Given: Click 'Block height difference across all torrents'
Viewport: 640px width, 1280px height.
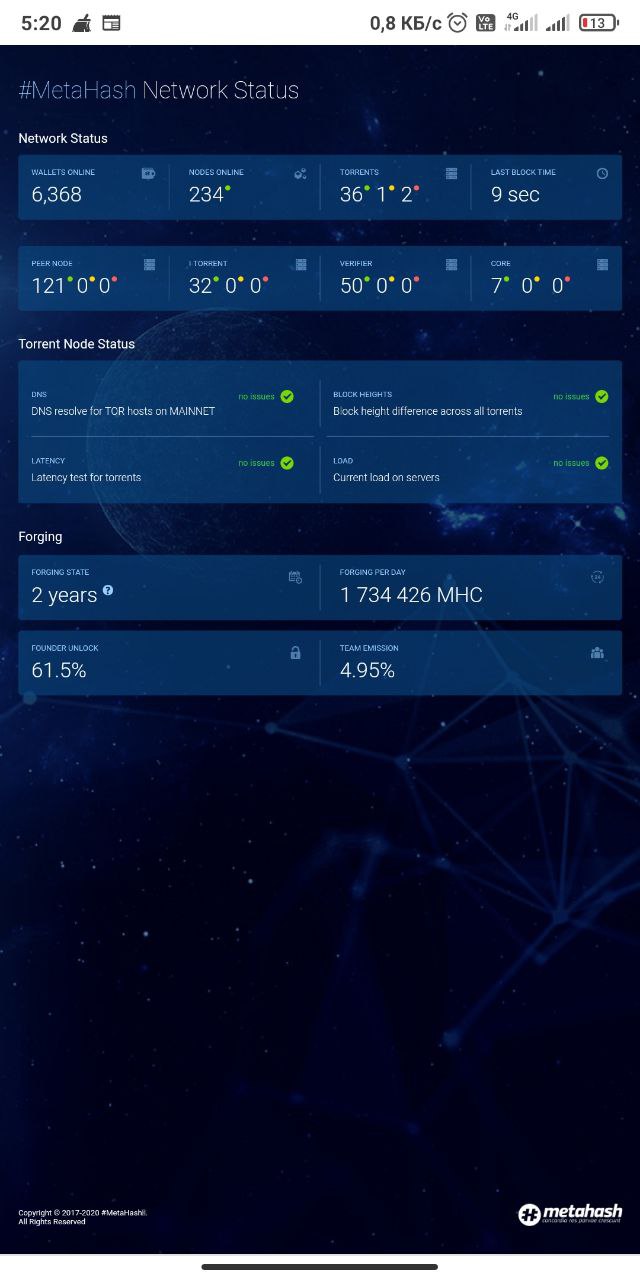Looking at the screenshot, I should tap(428, 411).
